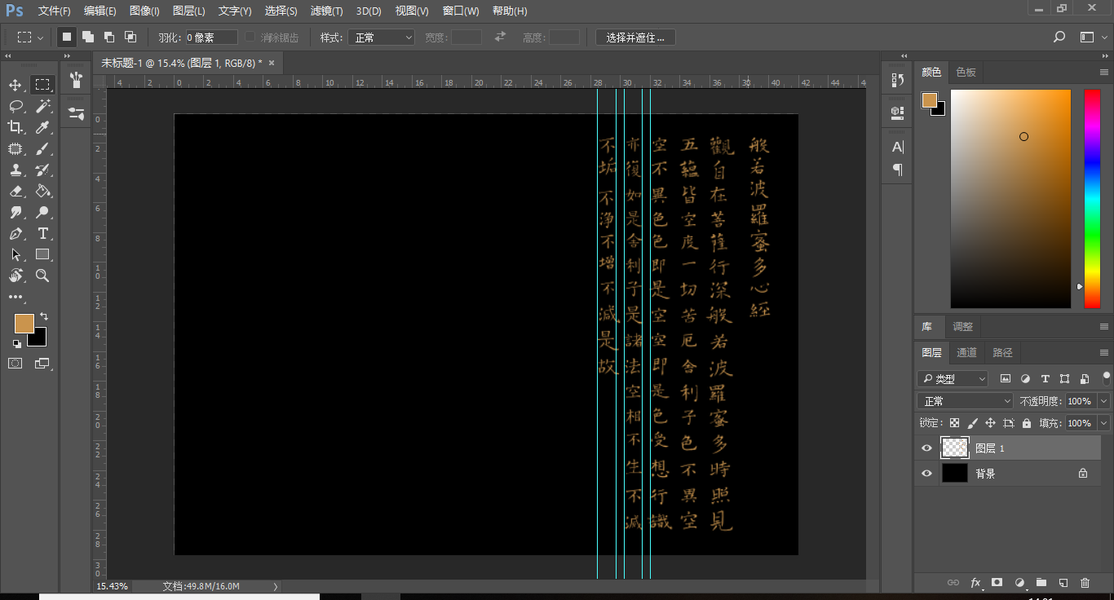Select the Clone Stamp tool
The image size is (1114, 600).
(x=15, y=170)
